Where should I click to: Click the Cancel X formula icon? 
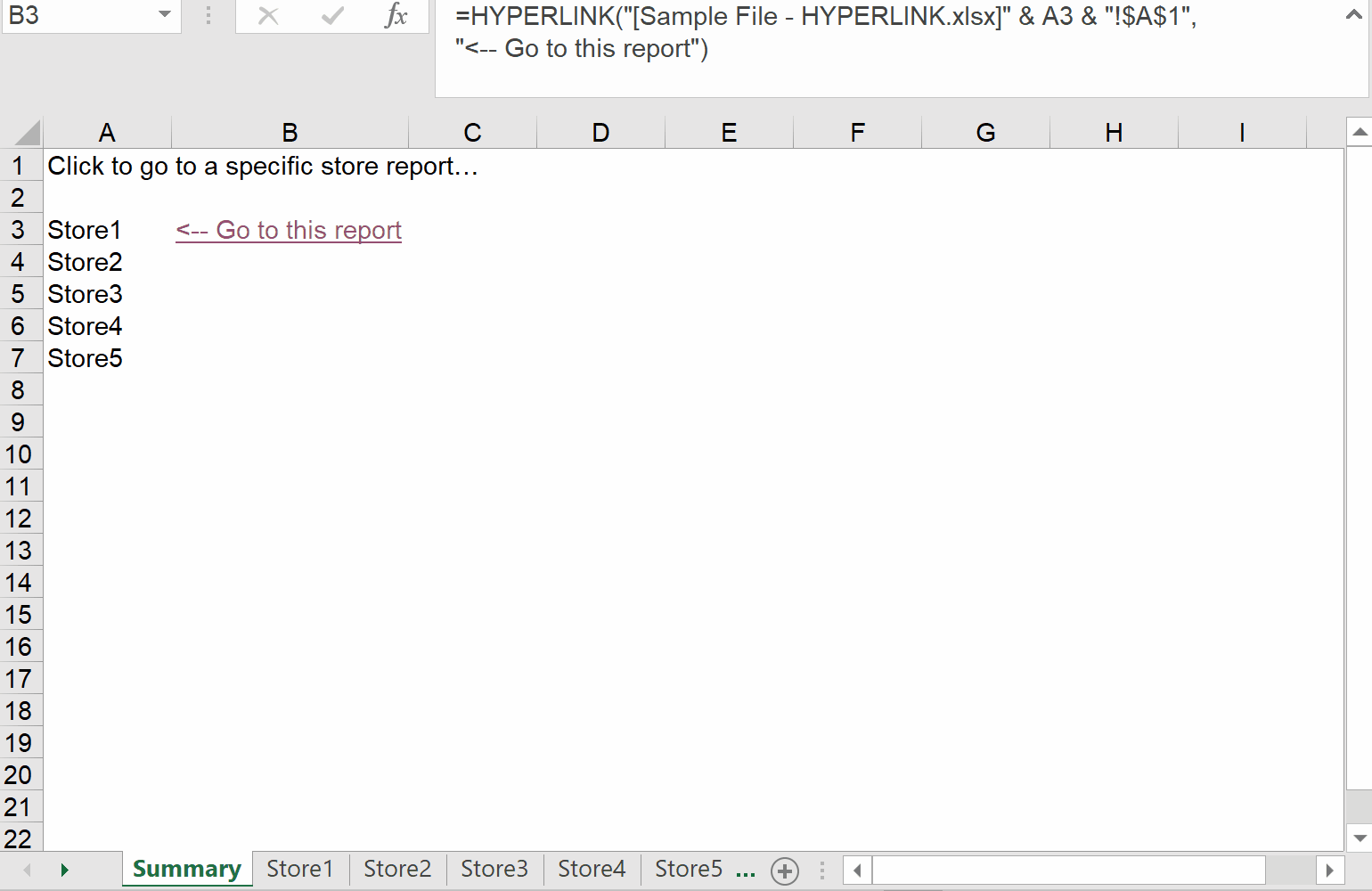point(268,16)
